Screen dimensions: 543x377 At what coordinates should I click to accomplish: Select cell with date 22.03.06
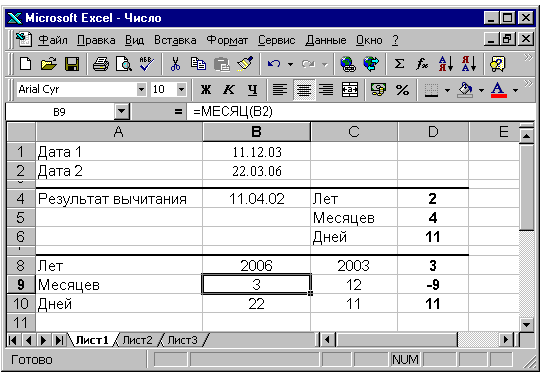point(256,171)
